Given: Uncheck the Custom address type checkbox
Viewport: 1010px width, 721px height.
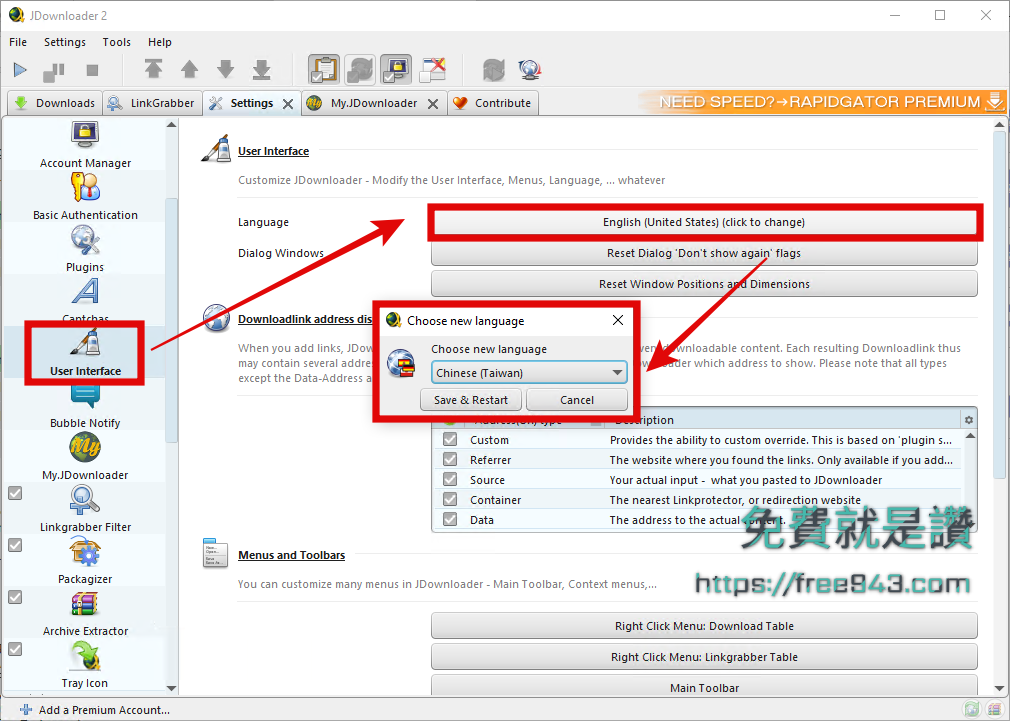Looking at the screenshot, I should coord(450,440).
